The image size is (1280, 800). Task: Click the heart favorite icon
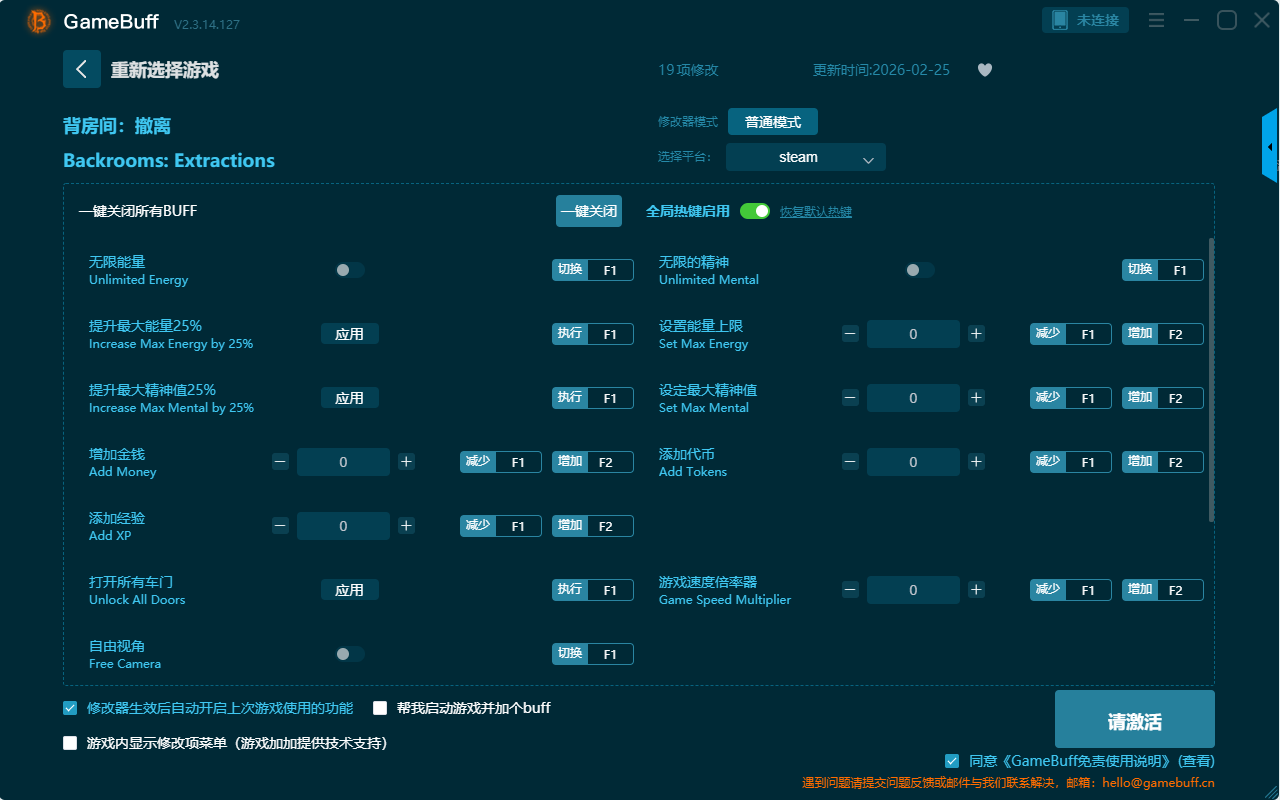985,70
